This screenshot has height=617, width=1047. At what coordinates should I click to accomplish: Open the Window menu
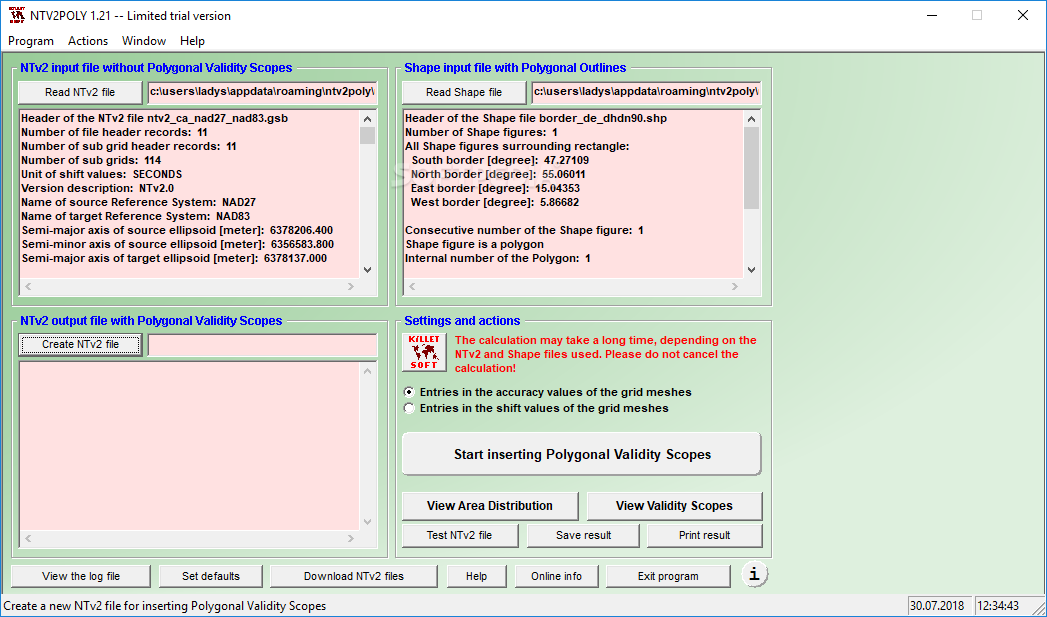coord(144,41)
